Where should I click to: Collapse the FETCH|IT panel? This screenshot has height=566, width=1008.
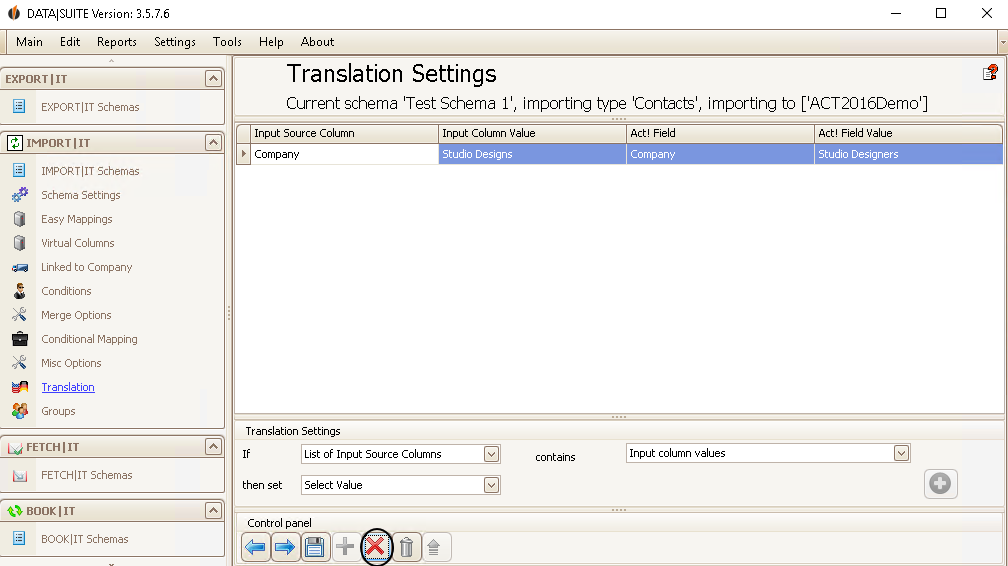tap(213, 446)
